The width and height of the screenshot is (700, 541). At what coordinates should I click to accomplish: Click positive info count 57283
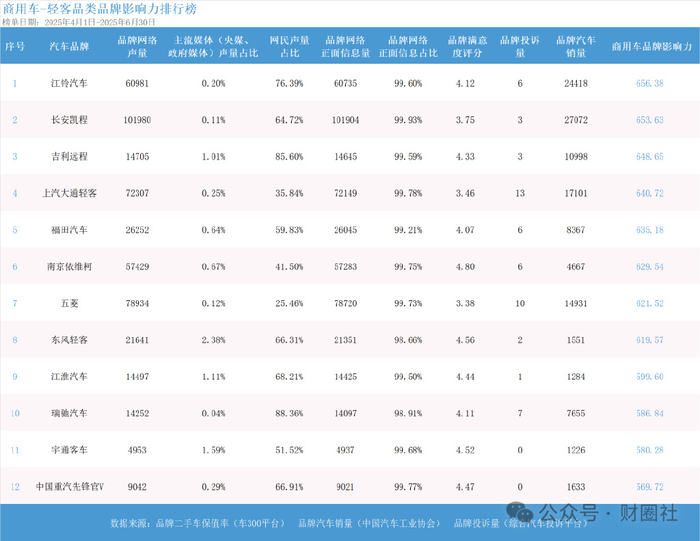[346, 266]
